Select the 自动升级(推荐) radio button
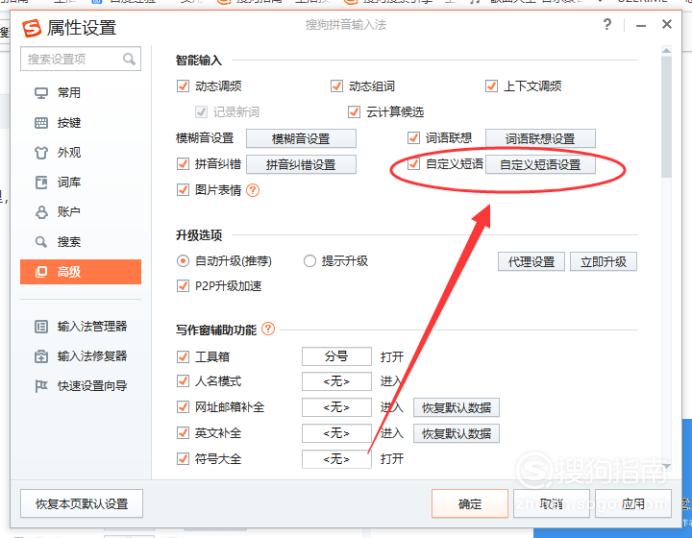Viewport: 692px width, 538px height. [x=183, y=261]
